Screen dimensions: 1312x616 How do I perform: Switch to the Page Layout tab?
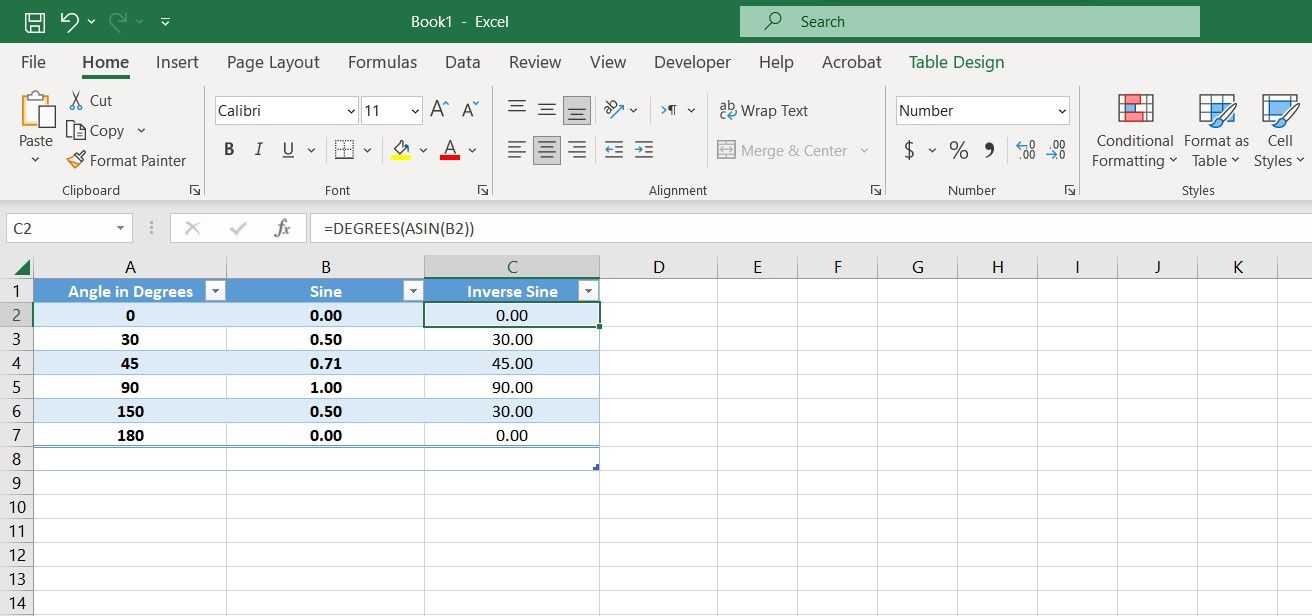point(273,62)
